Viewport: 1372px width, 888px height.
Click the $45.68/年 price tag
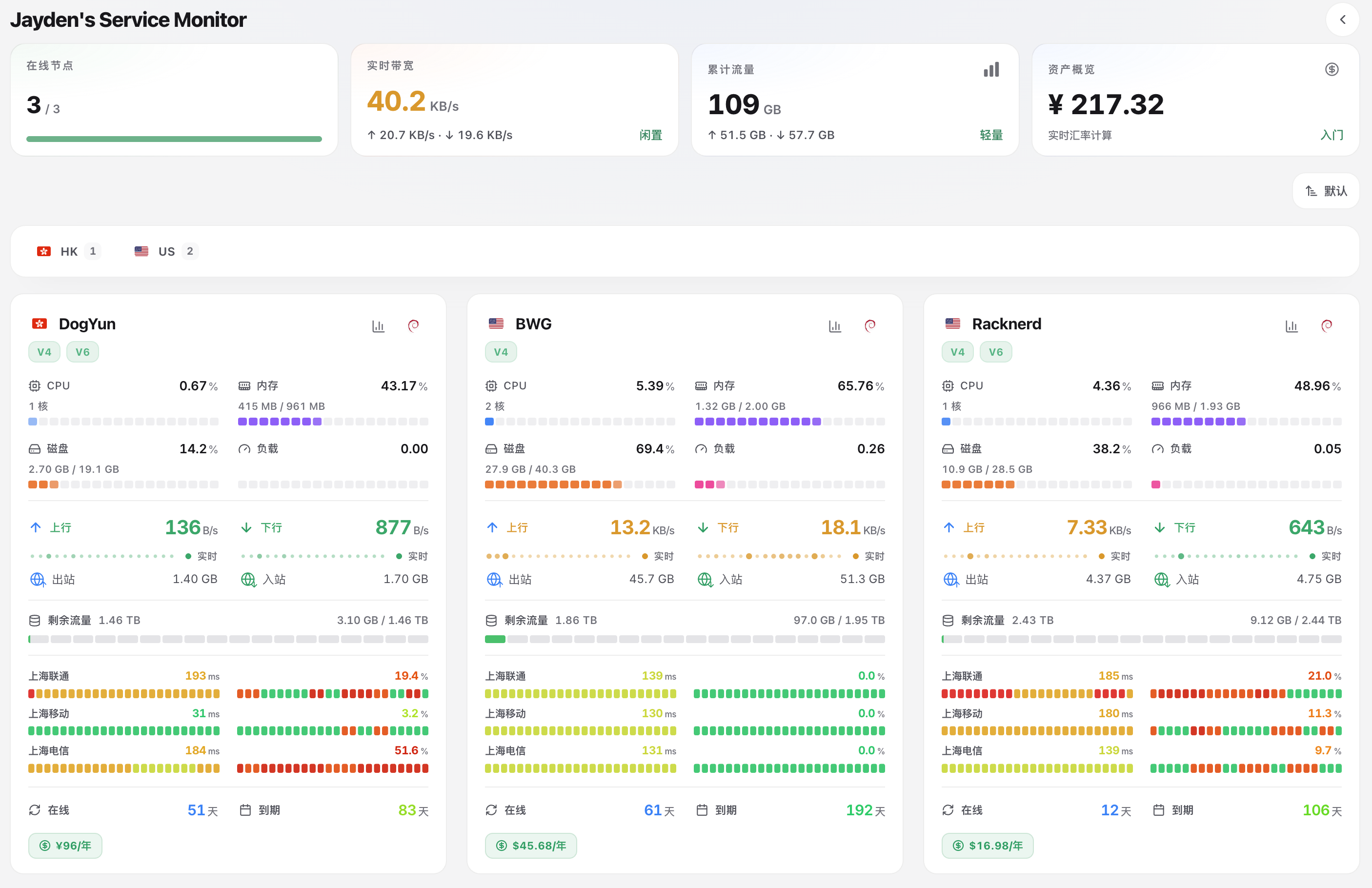point(531,846)
